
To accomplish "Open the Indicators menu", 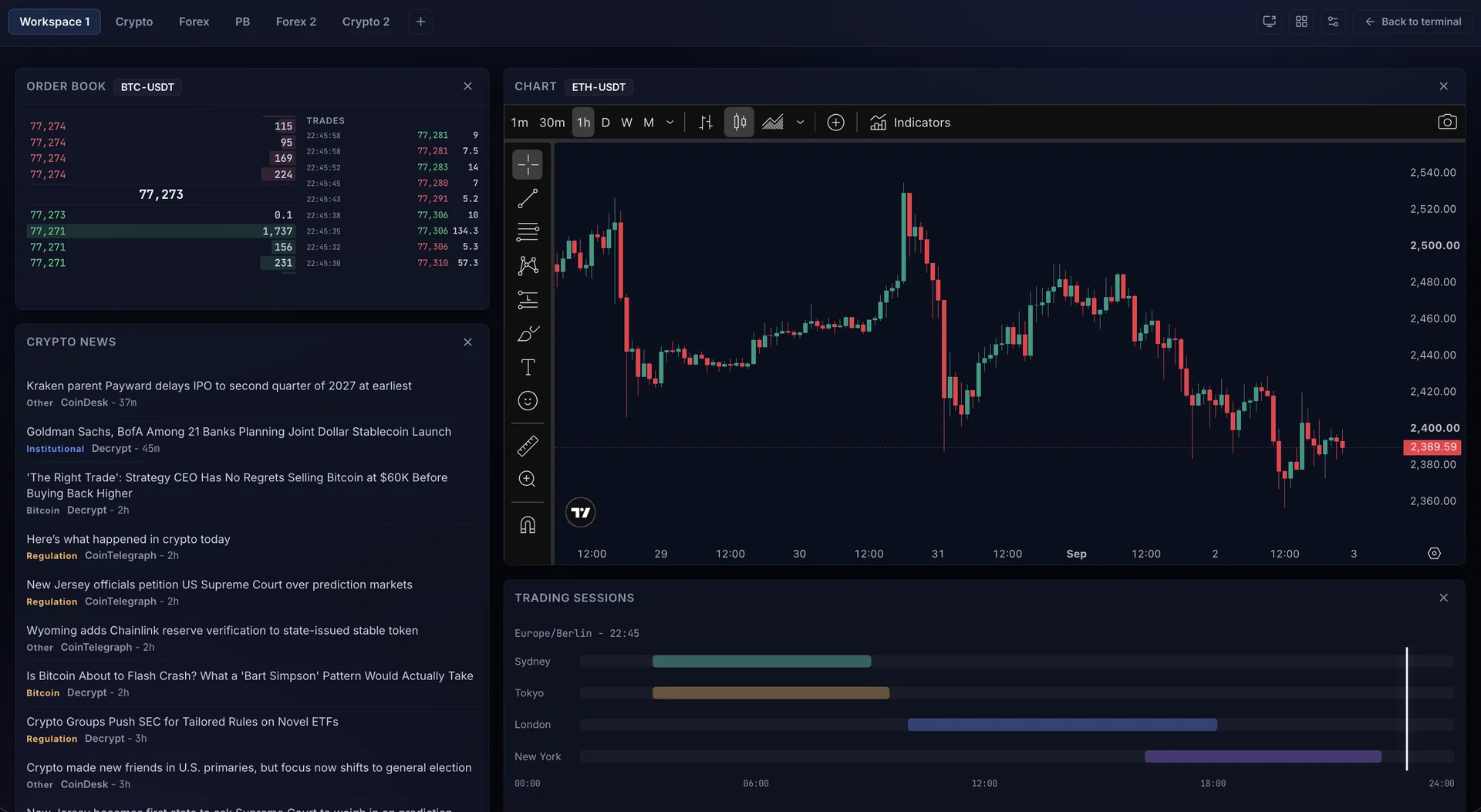I will [910, 123].
